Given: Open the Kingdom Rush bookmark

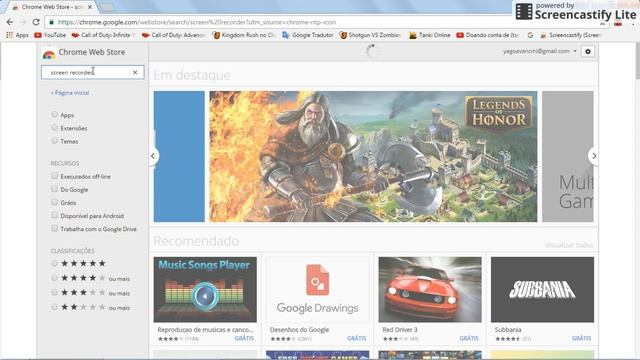Looking at the screenshot, I should (x=244, y=35).
